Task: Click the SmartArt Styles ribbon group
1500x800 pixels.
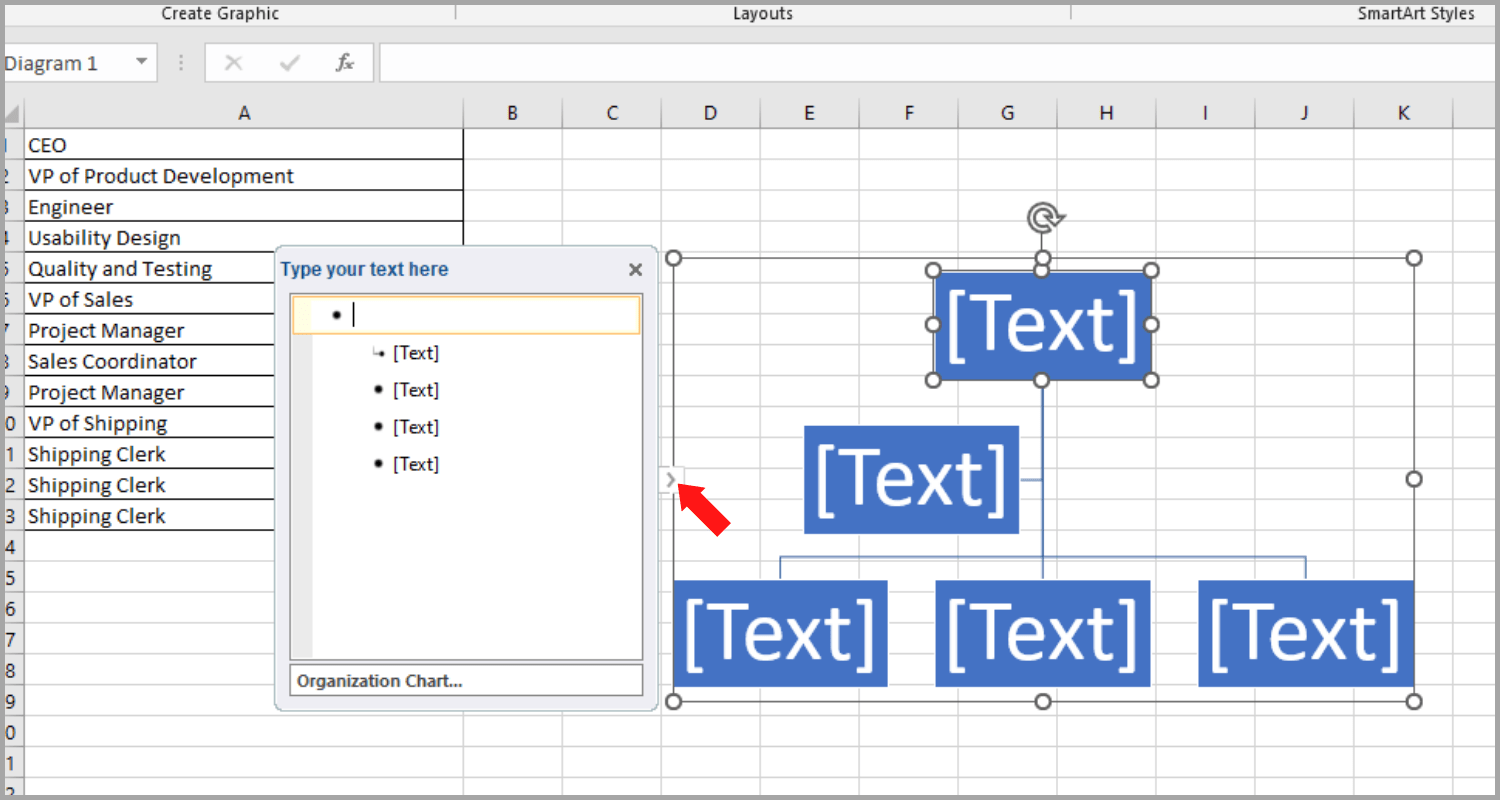Action: [x=1417, y=13]
